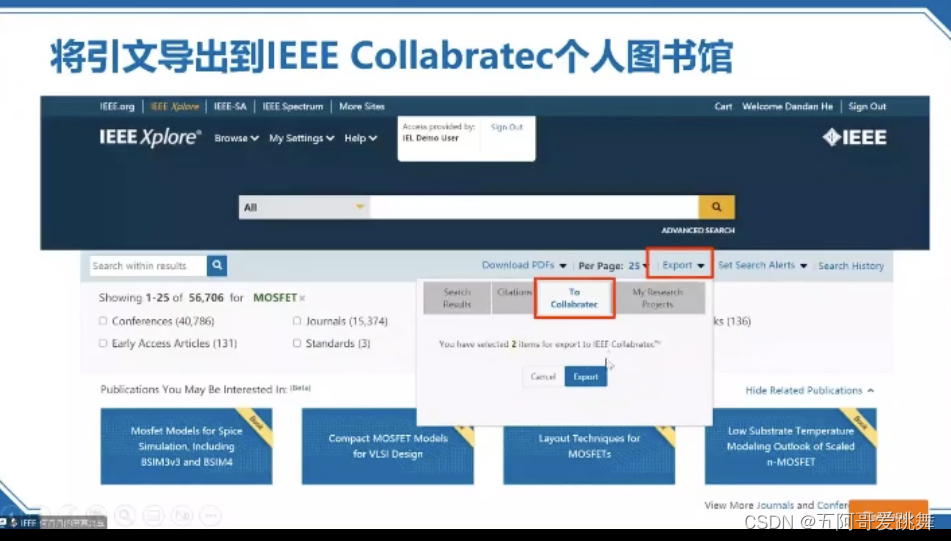The width and height of the screenshot is (951, 541).
Task: Open the IEEE Spectrum link
Action: pos(293,107)
